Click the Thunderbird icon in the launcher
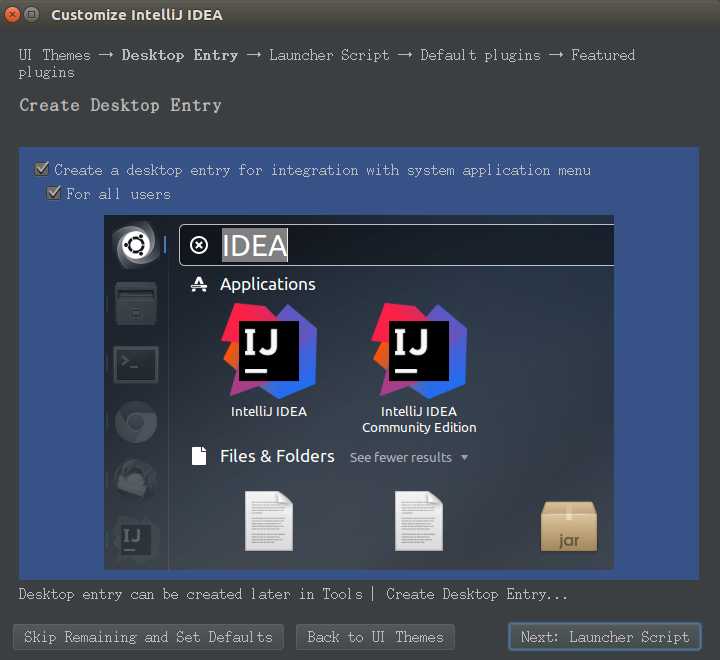 (x=135, y=479)
